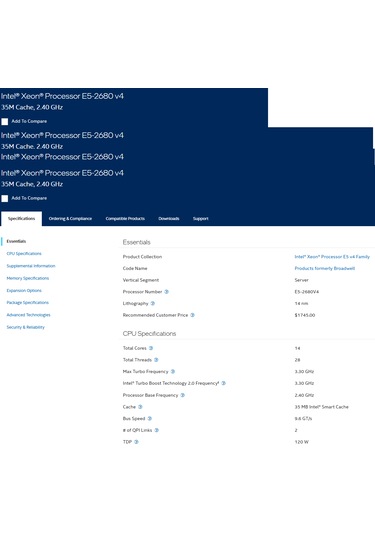Go to Supplemental Information in the sidebar
This screenshot has width=375, height=535.
pyautogui.click(x=31, y=266)
